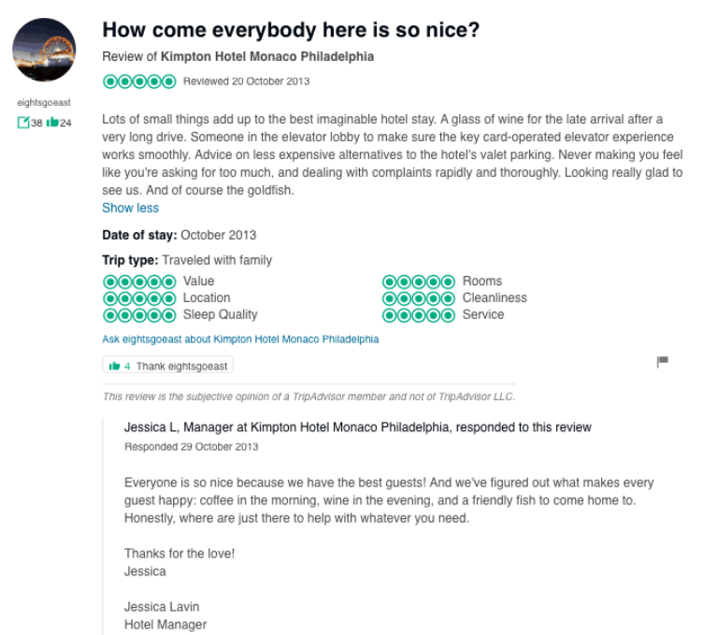Collapse the review with Show less
Viewport: 708px width, 635px height.
[130, 208]
